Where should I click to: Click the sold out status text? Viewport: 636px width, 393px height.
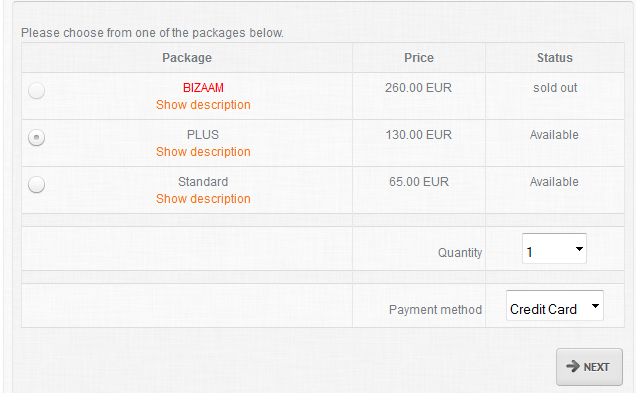[555, 88]
